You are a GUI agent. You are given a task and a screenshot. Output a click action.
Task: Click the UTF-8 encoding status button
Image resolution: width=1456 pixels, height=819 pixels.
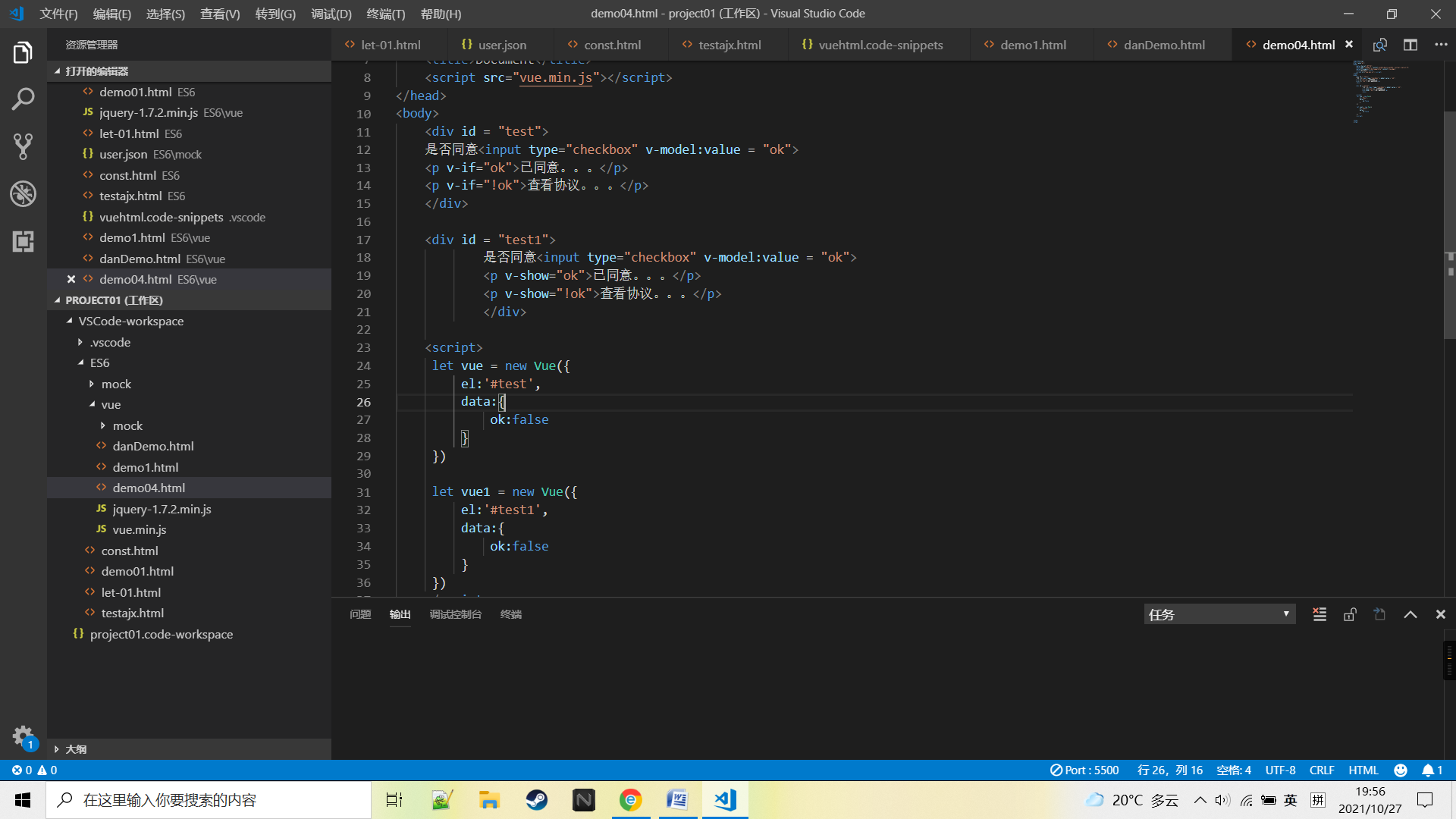(x=1279, y=770)
